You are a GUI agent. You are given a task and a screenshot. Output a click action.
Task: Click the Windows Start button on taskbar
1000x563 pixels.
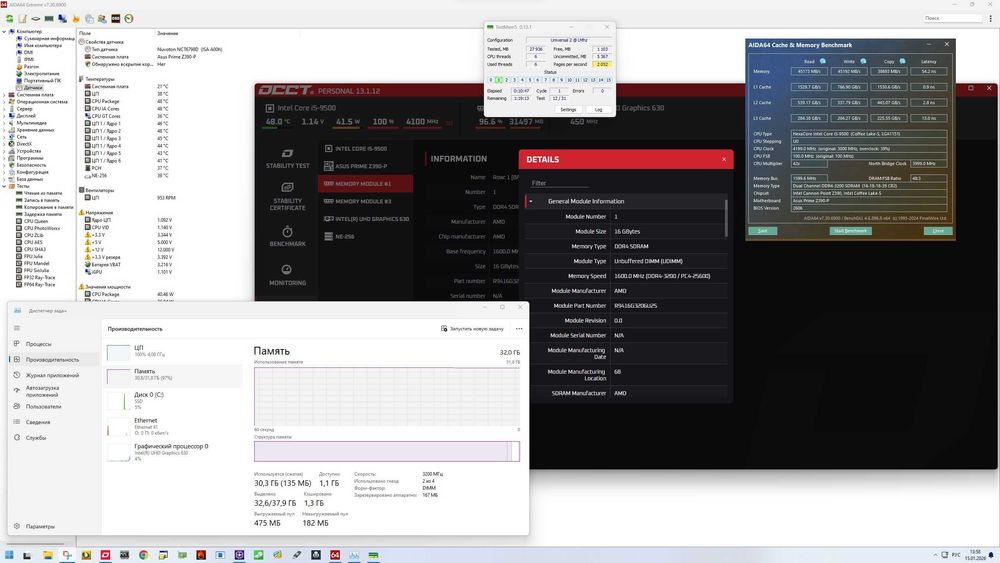(x=9, y=555)
